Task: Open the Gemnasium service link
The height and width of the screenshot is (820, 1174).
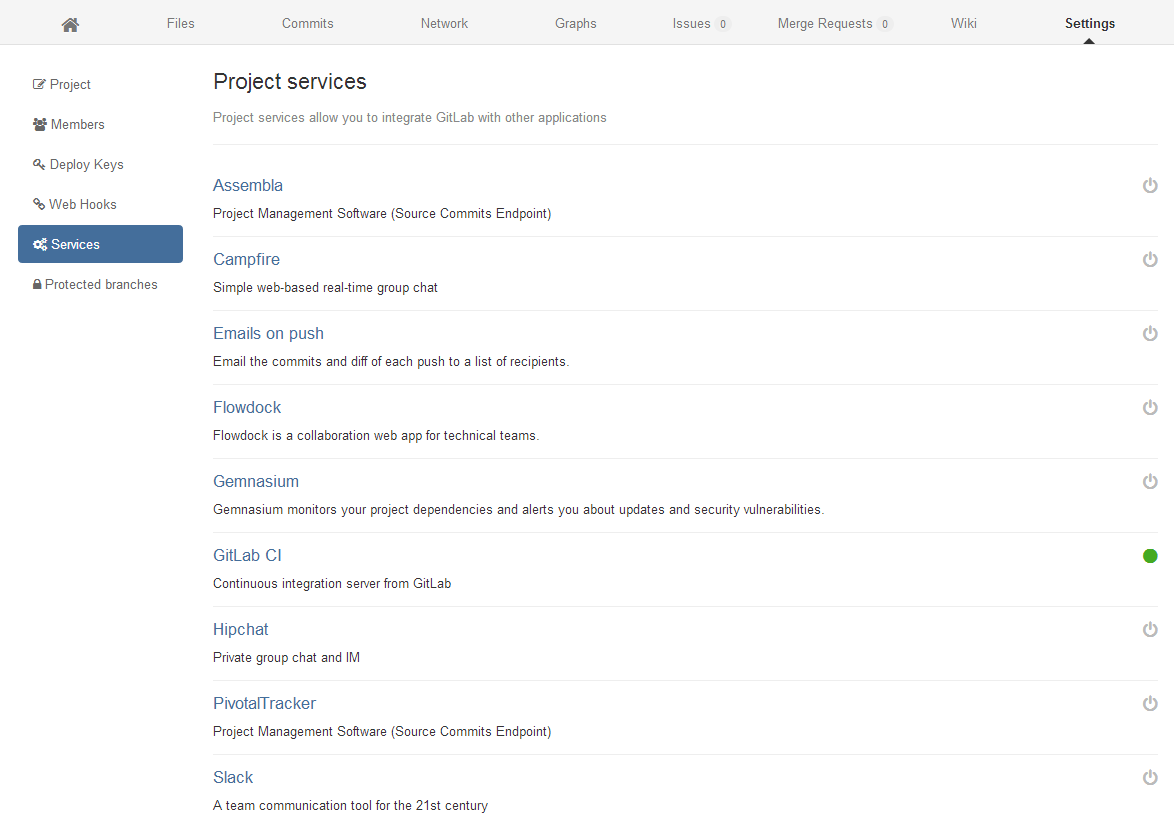Action: [x=255, y=482]
